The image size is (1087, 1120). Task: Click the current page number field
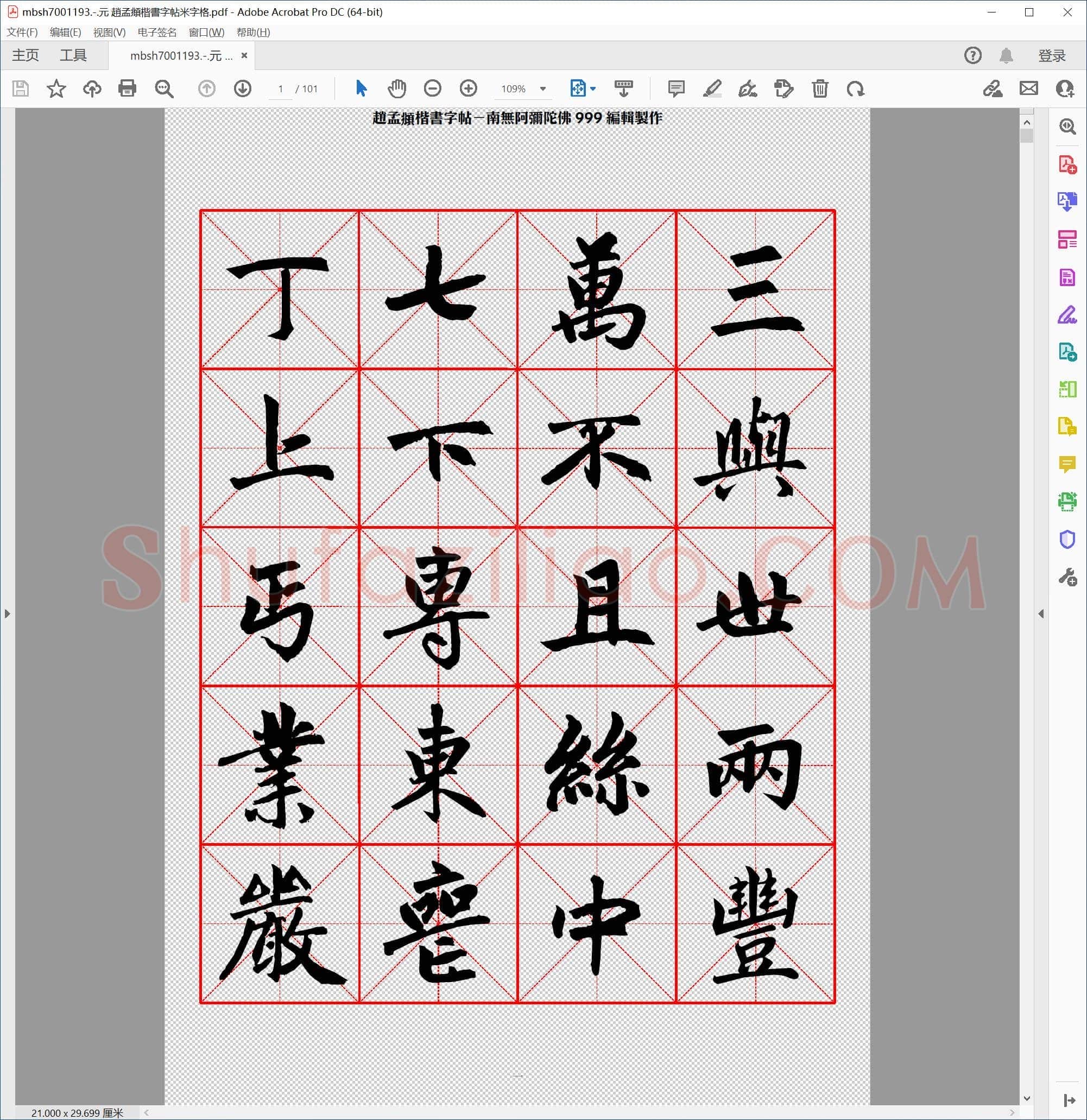click(x=280, y=88)
